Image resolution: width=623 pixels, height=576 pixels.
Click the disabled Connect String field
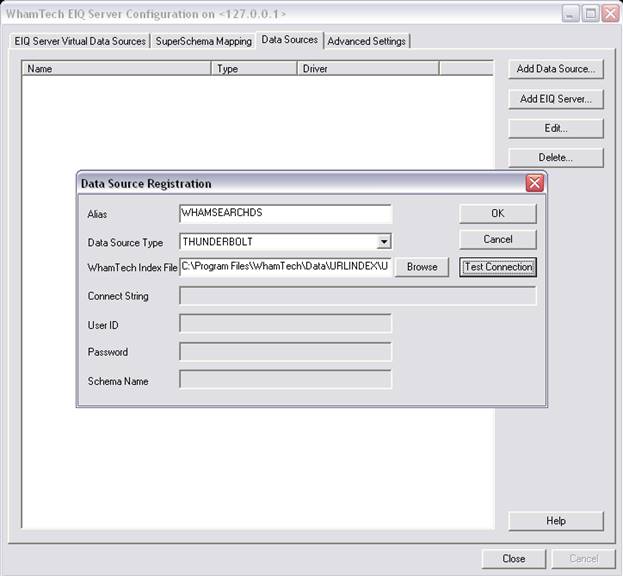tap(358, 296)
